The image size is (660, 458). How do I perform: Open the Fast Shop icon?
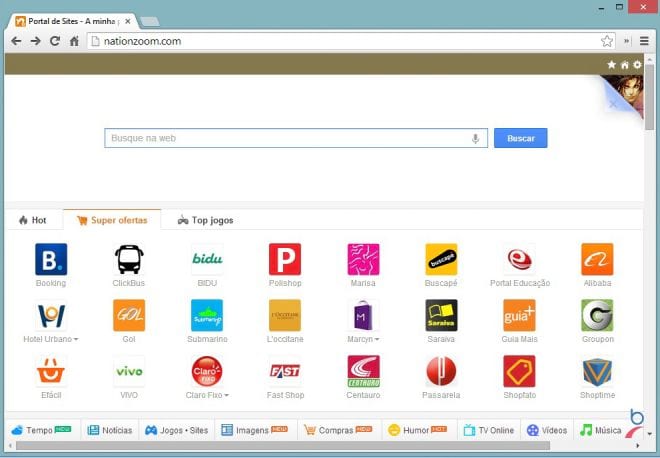[285, 371]
